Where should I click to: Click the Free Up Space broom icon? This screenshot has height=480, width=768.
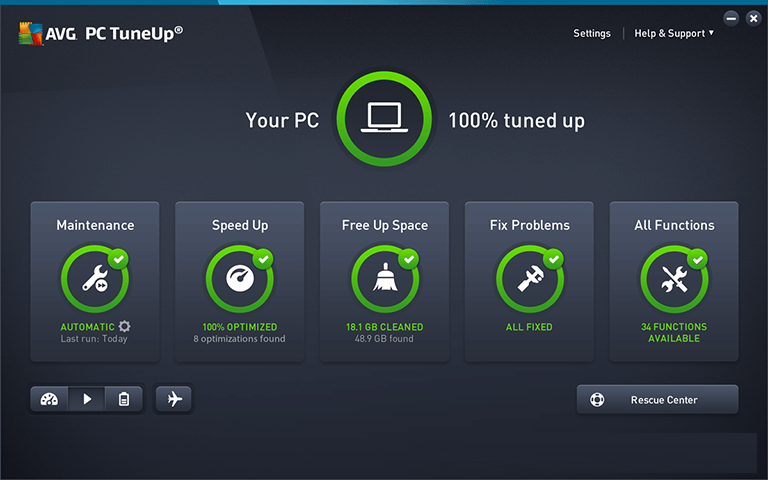[385, 279]
